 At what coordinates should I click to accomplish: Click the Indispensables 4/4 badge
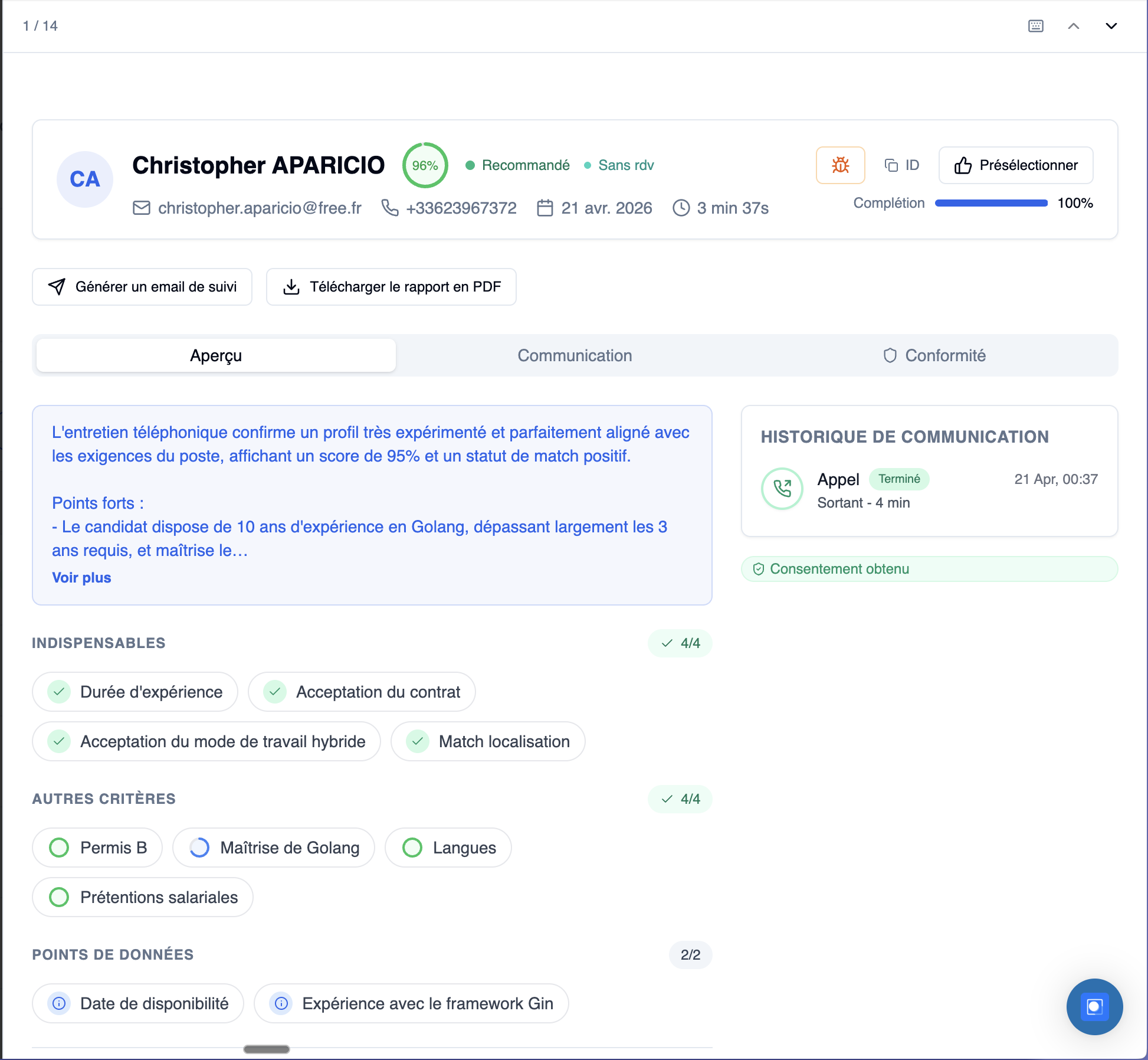(x=680, y=643)
